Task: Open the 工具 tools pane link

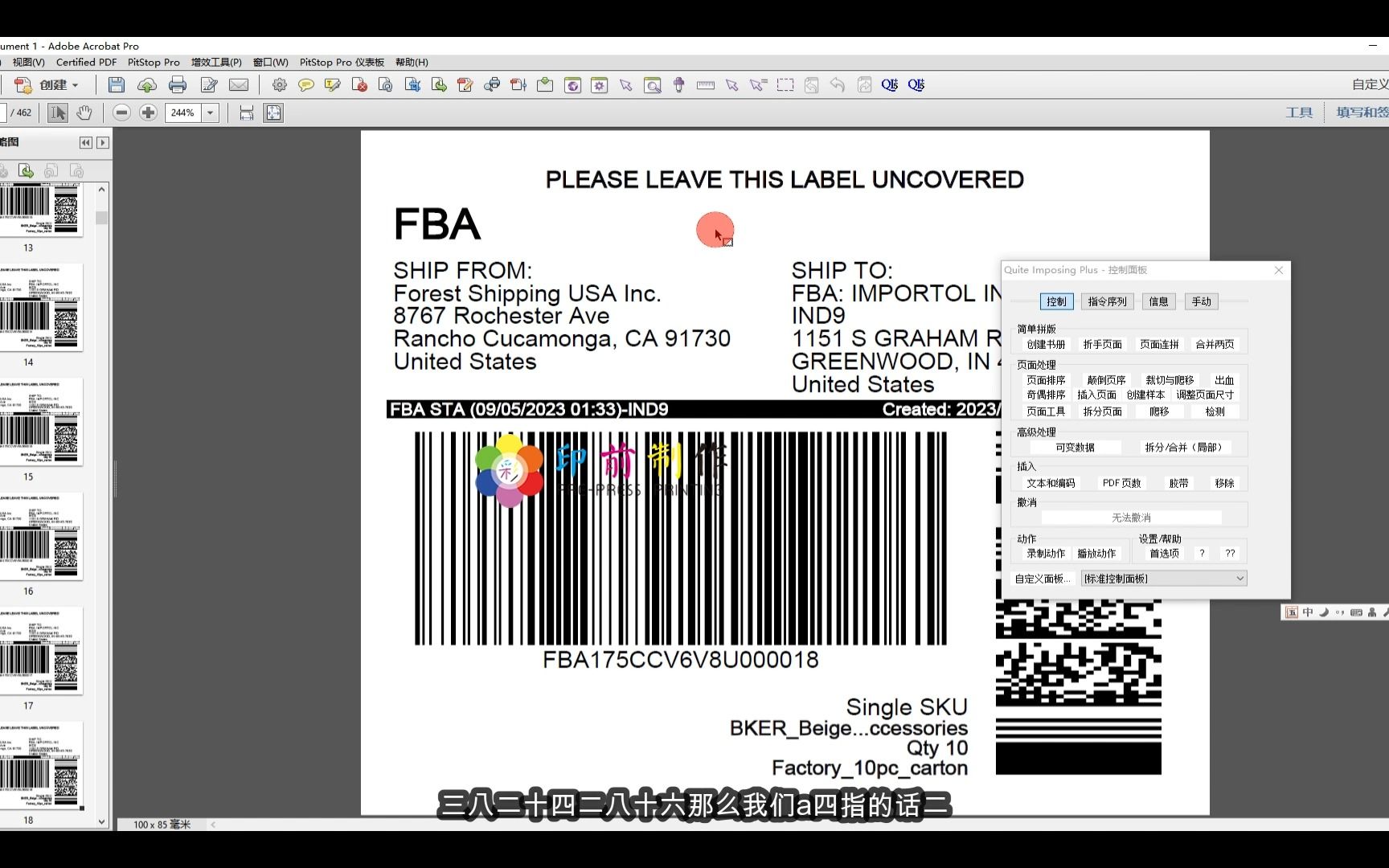Action: click(1299, 113)
